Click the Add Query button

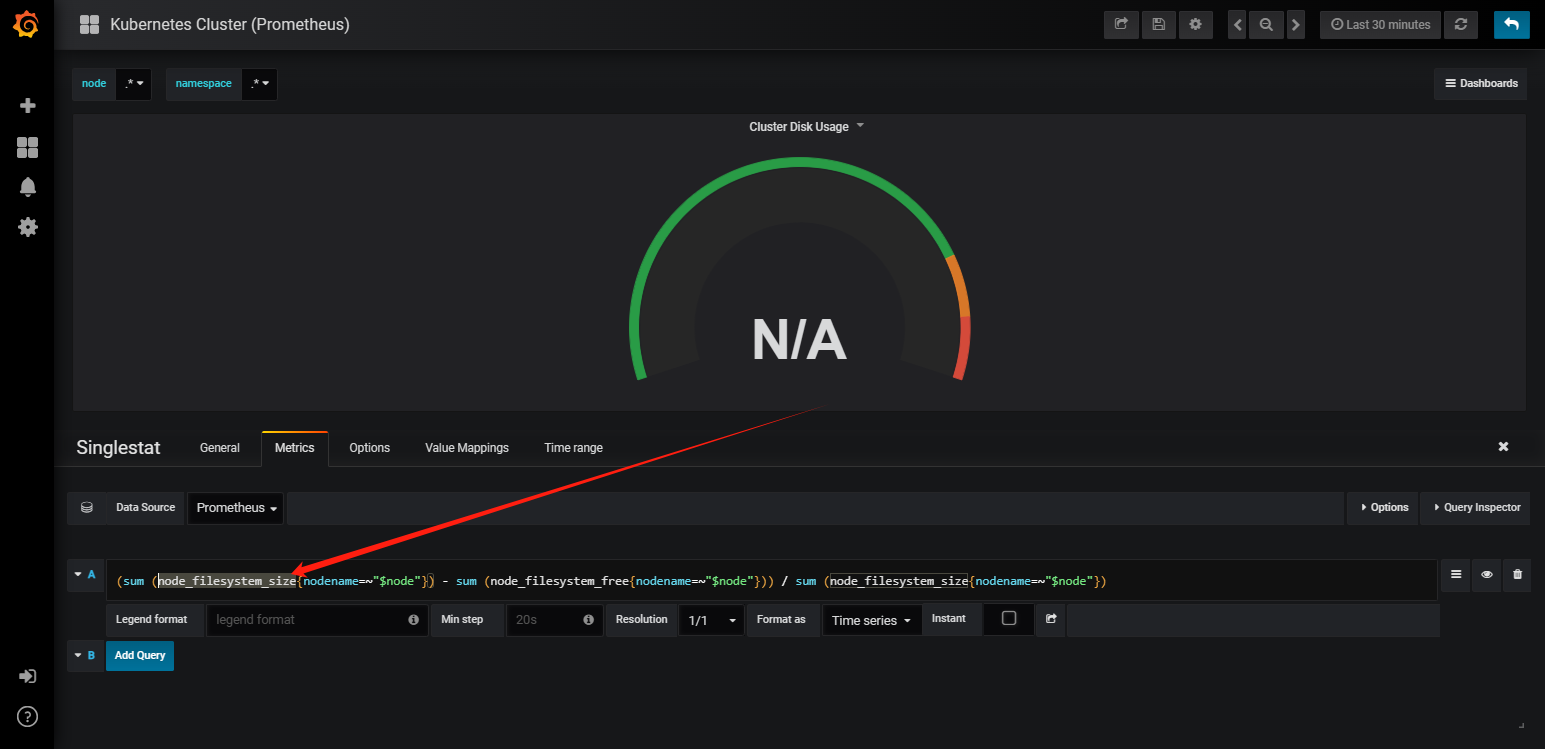point(140,655)
